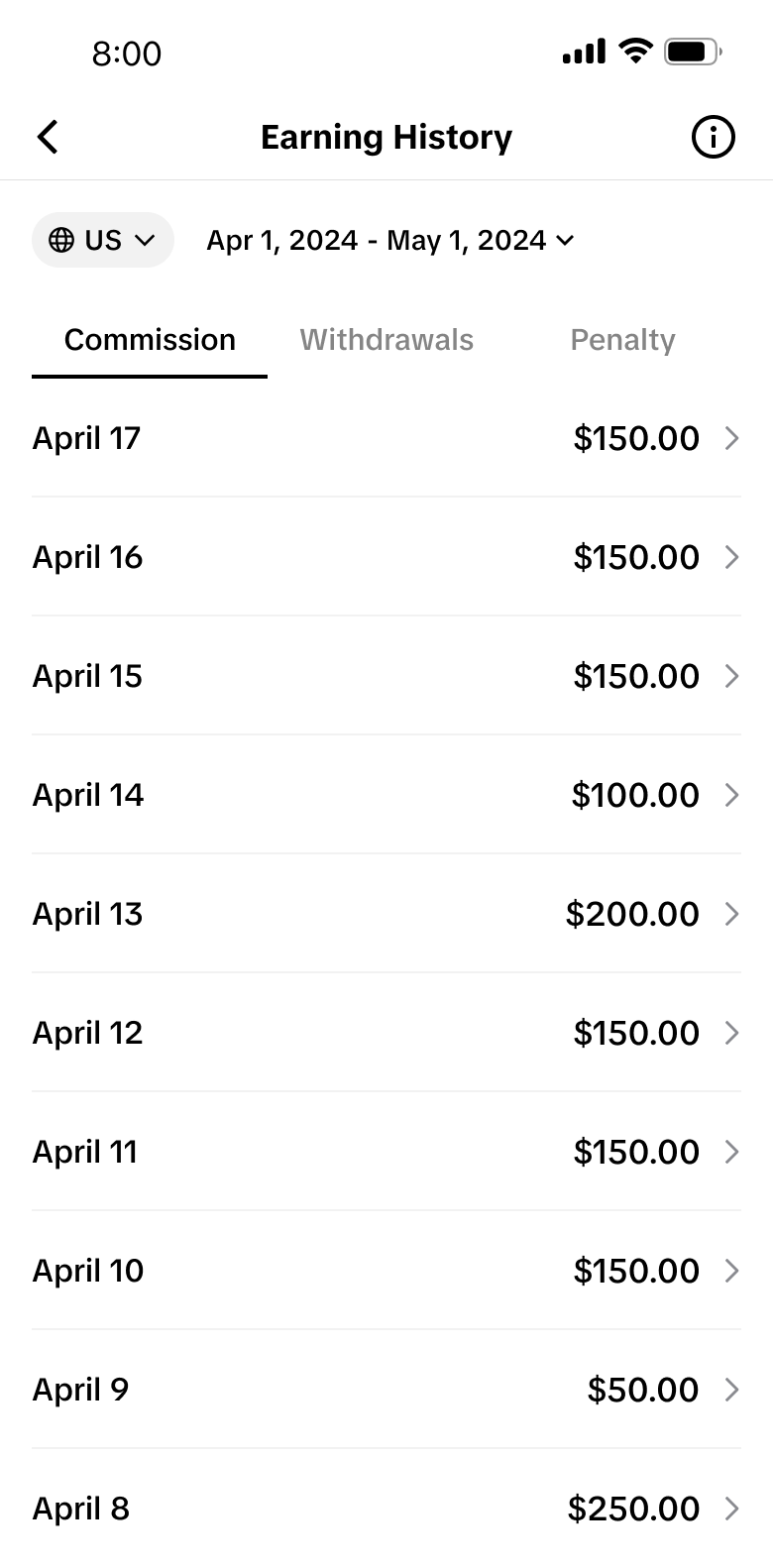Open the April 10 earnings row
This screenshot has width=773, height=1568.
tap(386, 1271)
